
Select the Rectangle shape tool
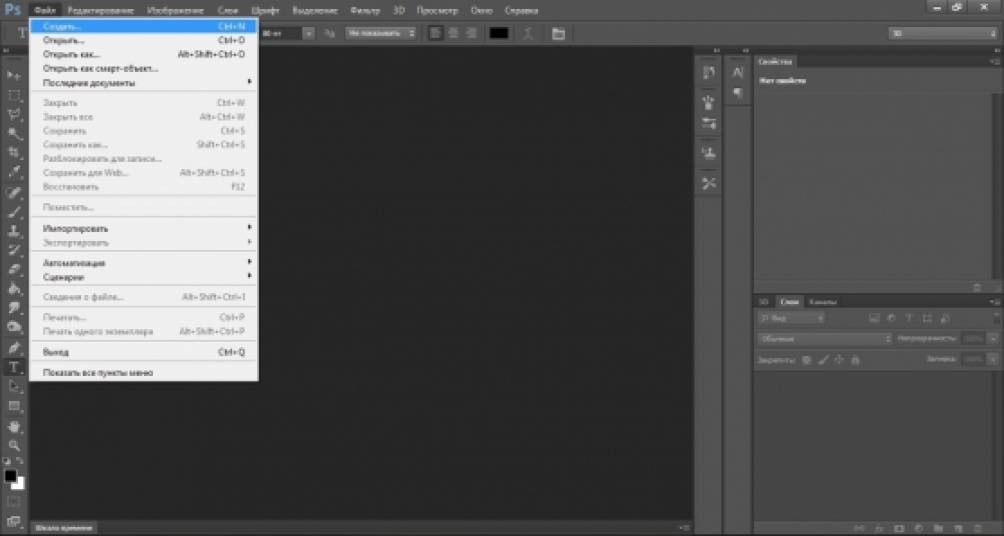13,406
